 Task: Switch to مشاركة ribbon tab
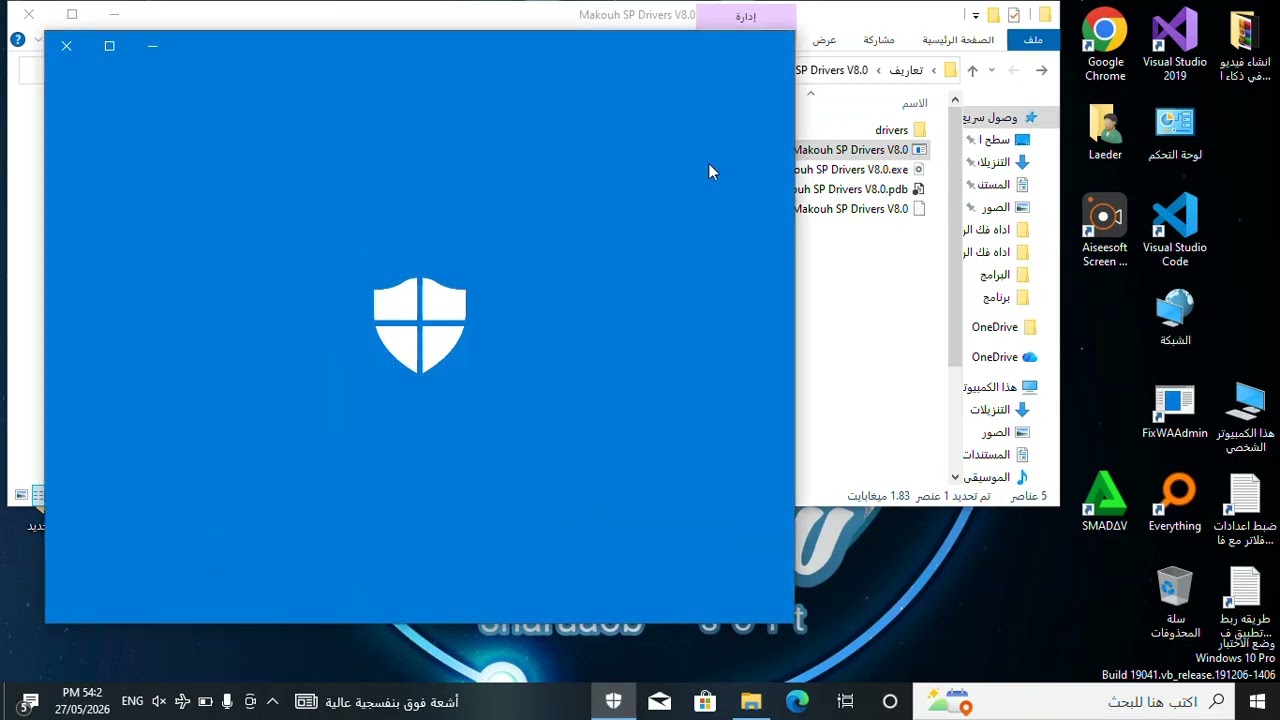tap(879, 40)
